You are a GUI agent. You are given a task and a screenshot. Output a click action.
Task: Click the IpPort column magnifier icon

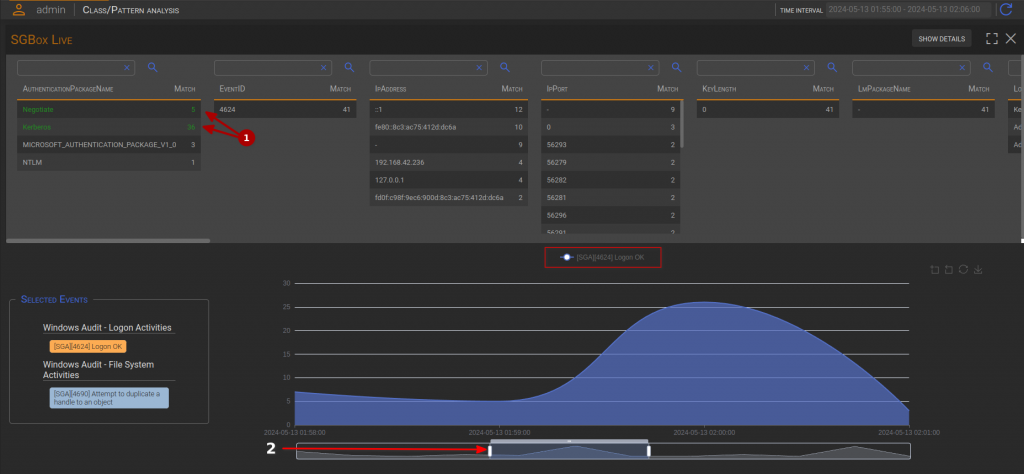click(677, 67)
